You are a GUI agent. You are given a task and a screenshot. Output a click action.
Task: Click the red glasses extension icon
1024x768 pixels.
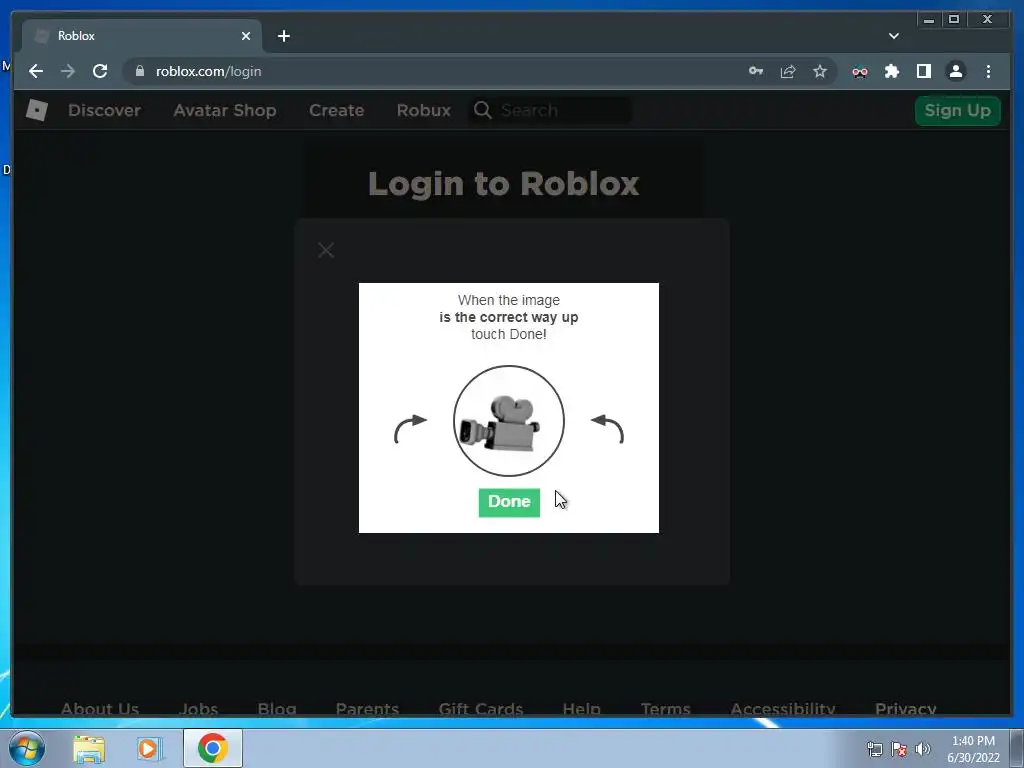[x=860, y=72]
